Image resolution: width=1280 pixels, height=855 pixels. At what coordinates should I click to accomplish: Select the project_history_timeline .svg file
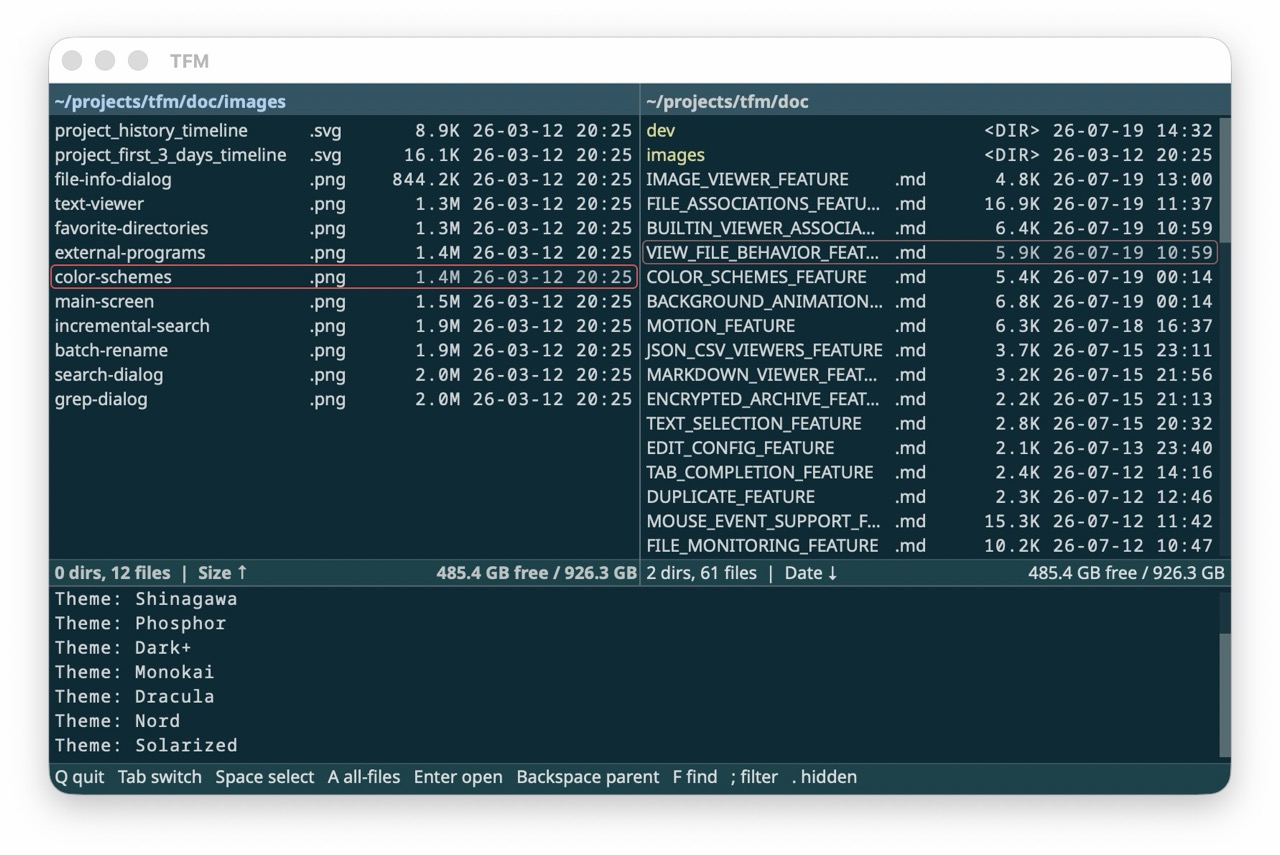pos(344,131)
